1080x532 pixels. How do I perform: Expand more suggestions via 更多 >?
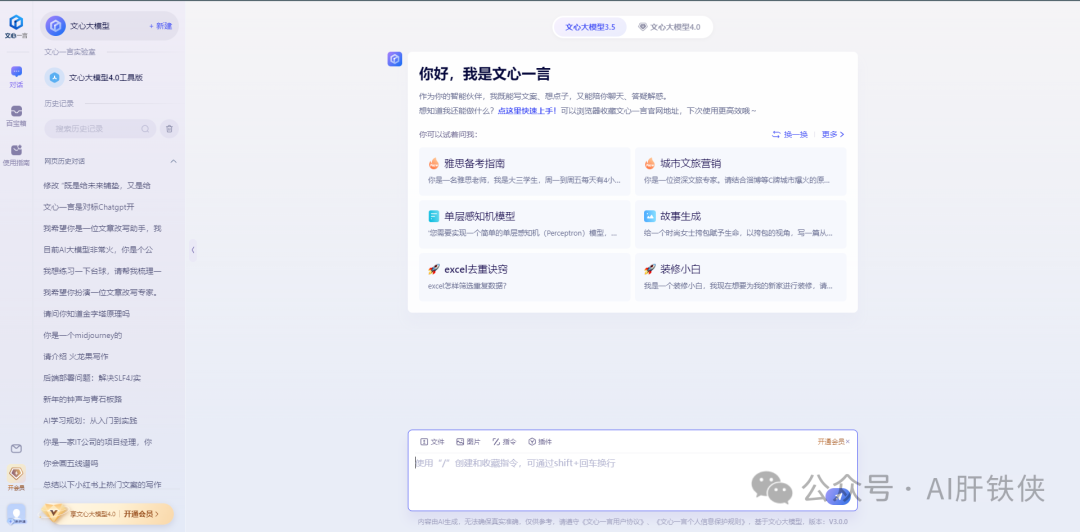pos(833,134)
